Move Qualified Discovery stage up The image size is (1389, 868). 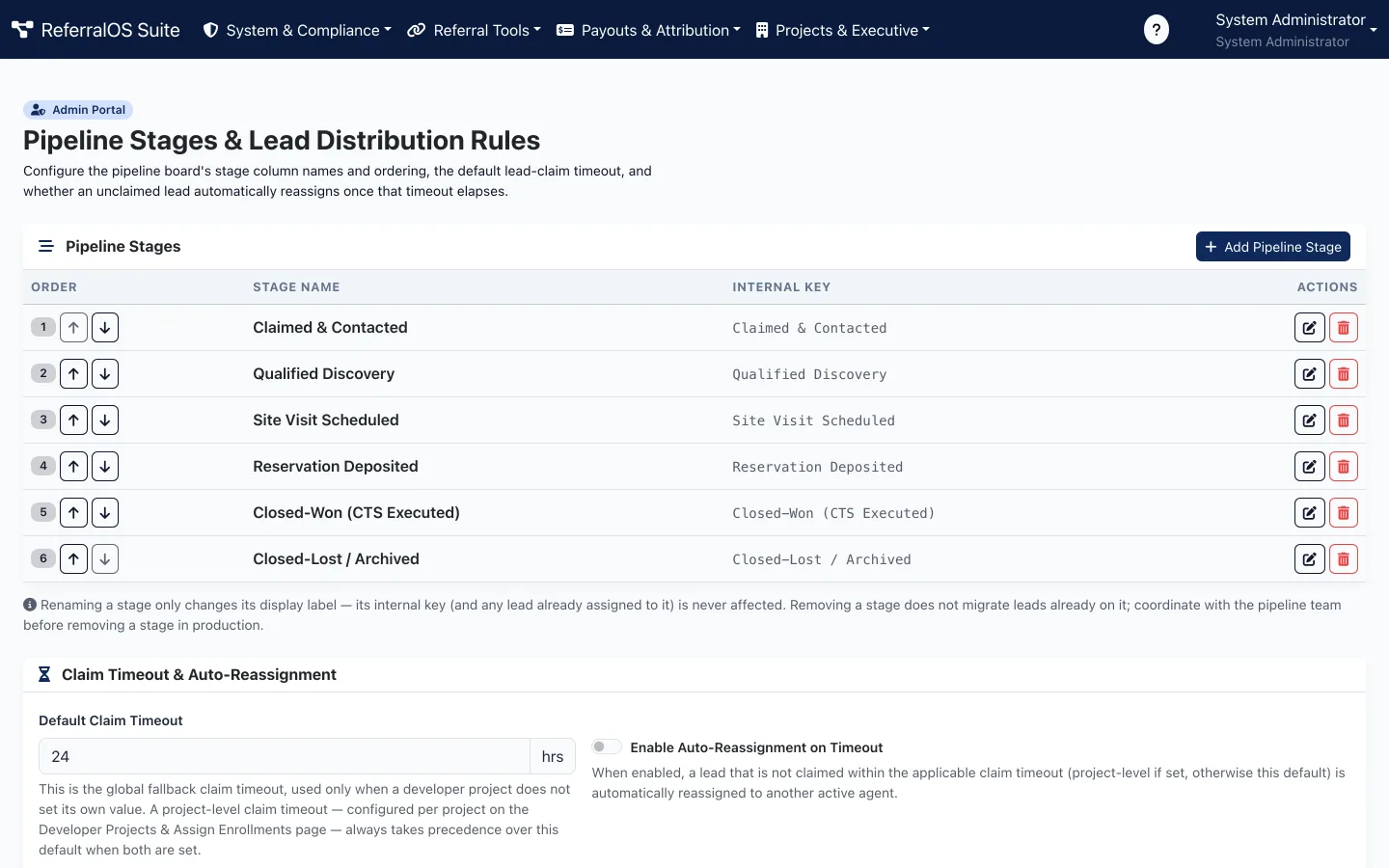point(73,373)
